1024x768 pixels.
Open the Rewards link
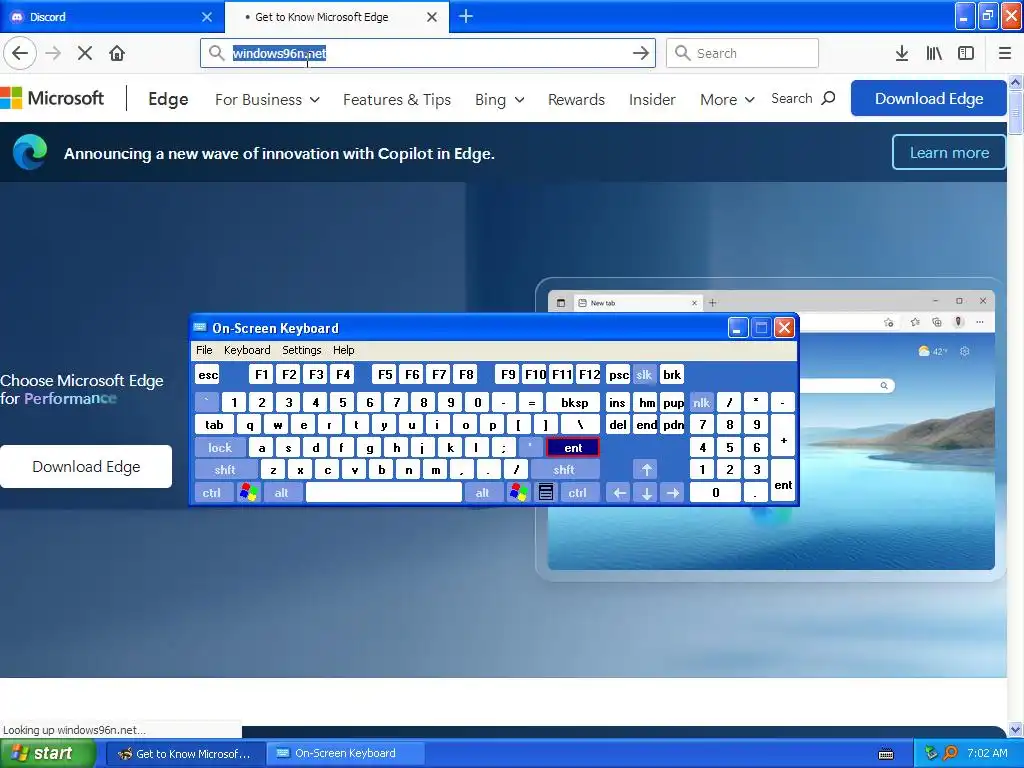pyautogui.click(x=576, y=99)
